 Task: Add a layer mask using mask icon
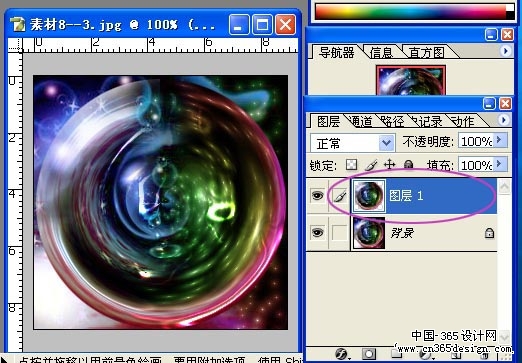tap(369, 354)
